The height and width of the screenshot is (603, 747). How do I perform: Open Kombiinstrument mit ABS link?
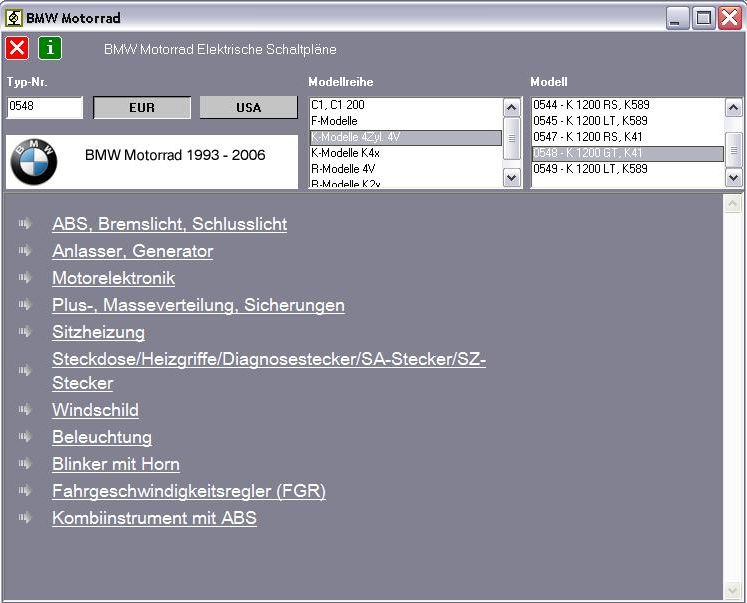point(154,518)
